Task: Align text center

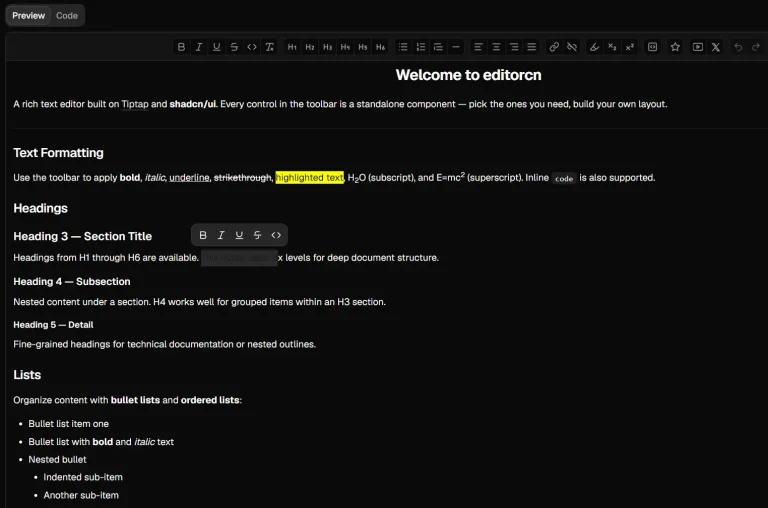Action: (496, 47)
